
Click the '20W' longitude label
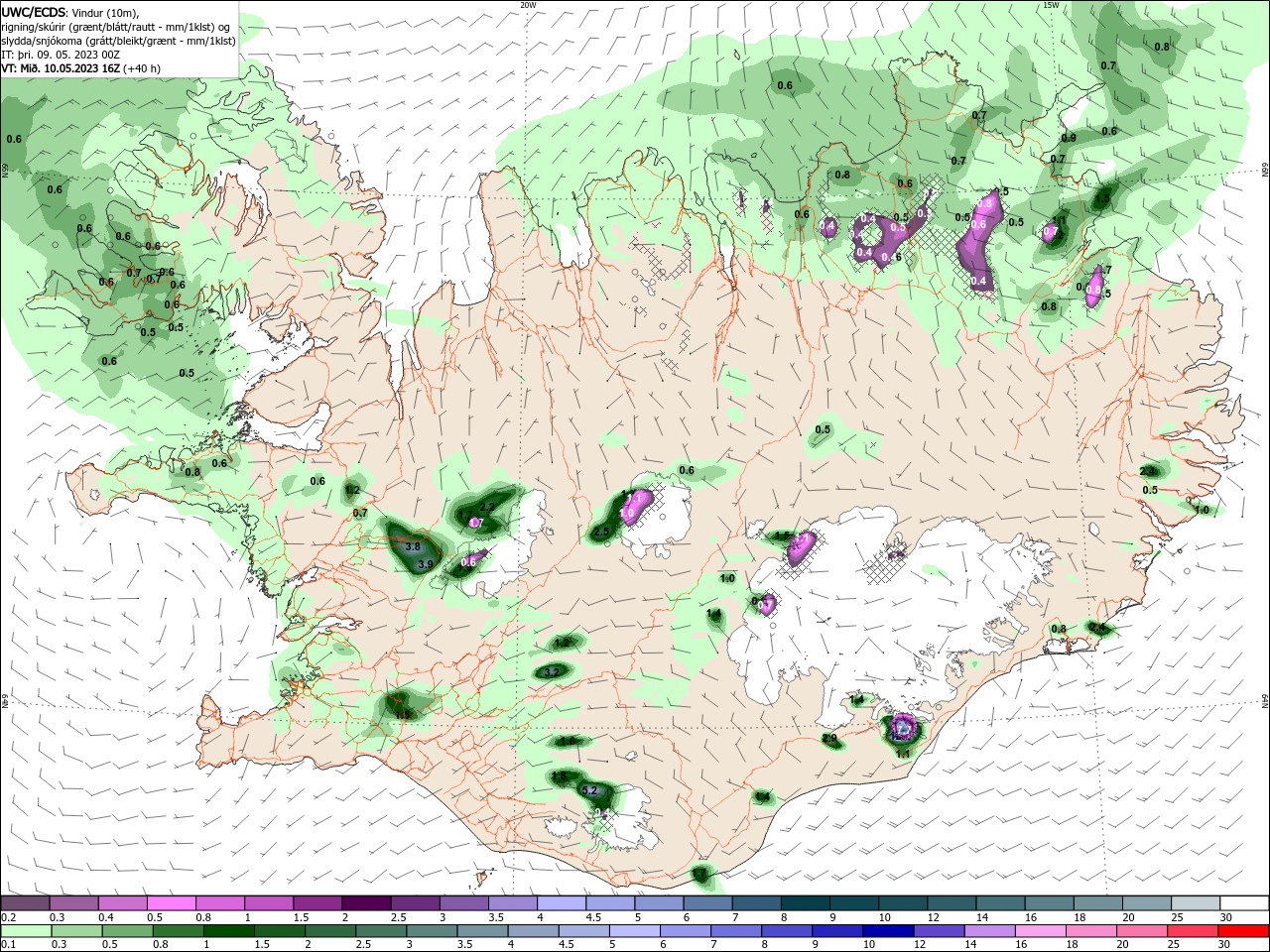[x=528, y=5]
